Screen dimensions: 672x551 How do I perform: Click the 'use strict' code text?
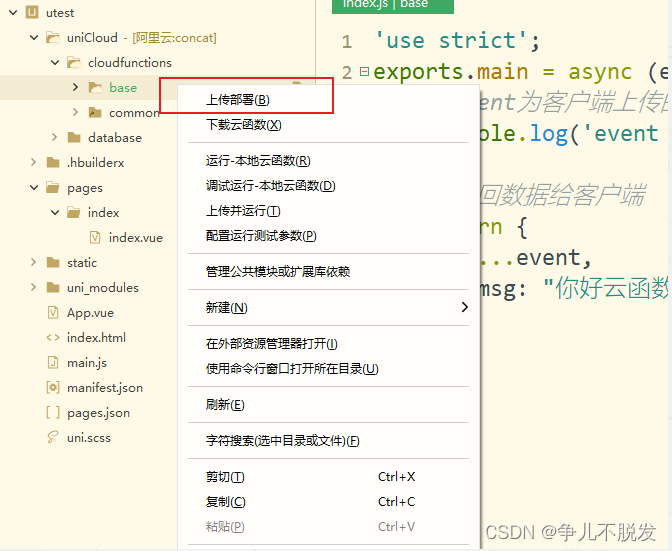(x=451, y=41)
